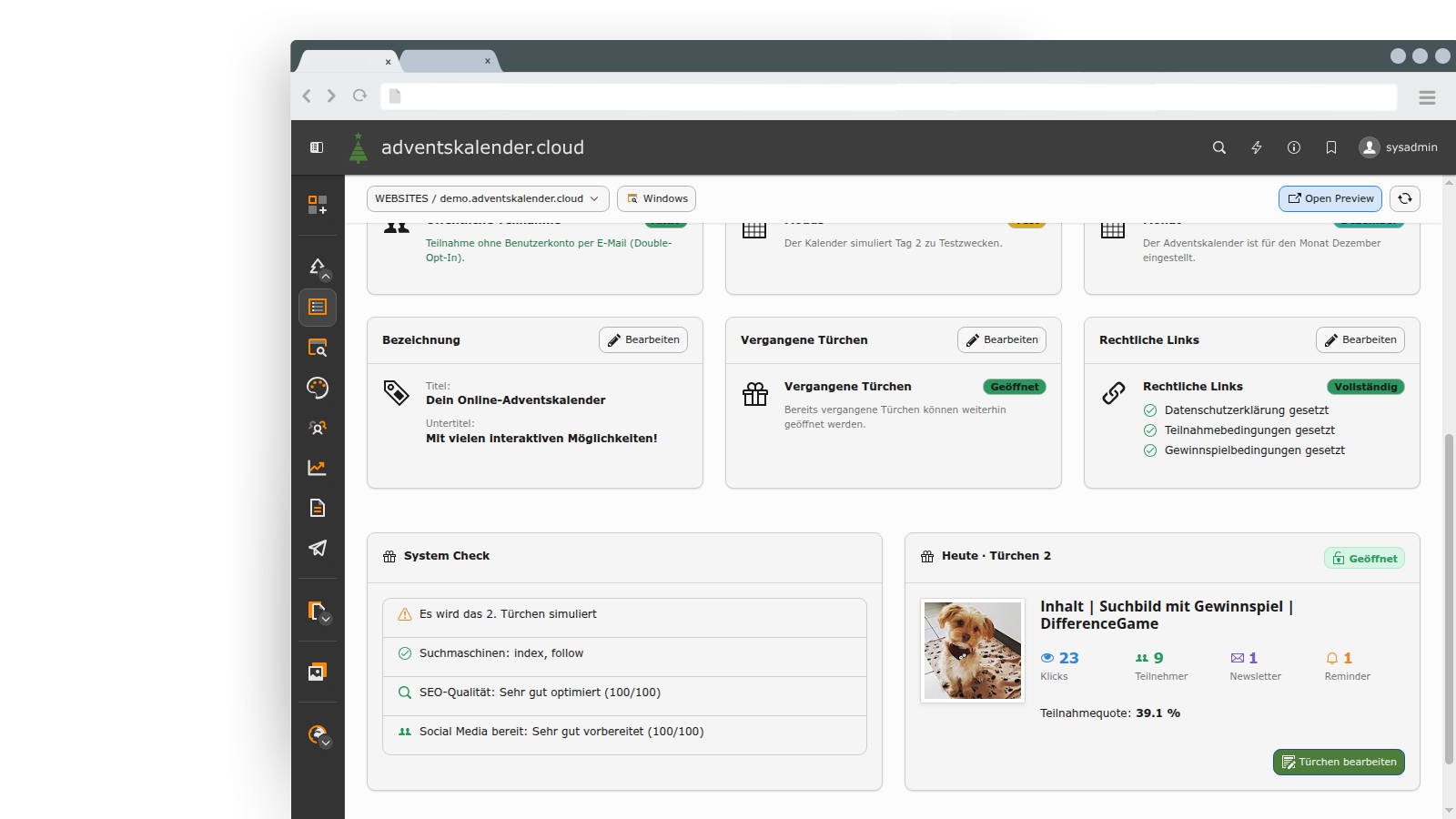
Task: Reload the page with the browser refresh icon
Action: pyautogui.click(x=360, y=96)
